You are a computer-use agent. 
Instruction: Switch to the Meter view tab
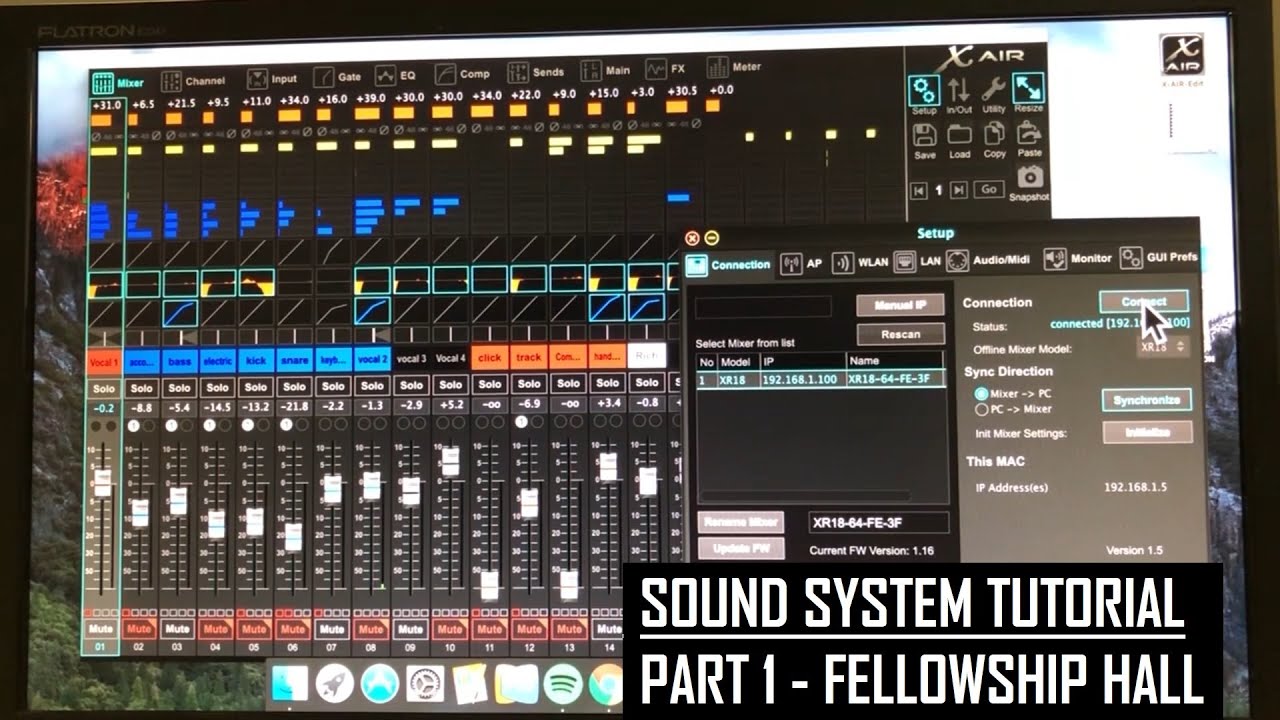point(734,68)
